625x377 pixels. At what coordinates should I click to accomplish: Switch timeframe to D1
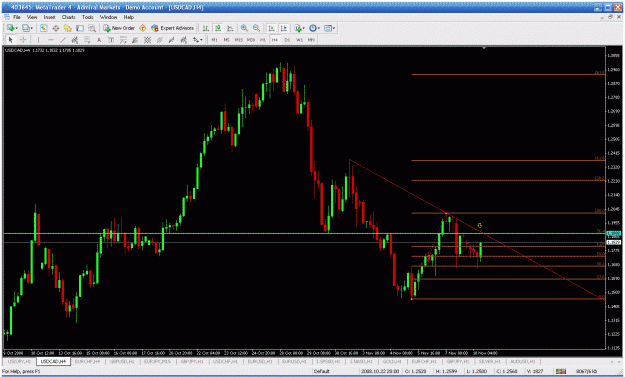(x=287, y=40)
